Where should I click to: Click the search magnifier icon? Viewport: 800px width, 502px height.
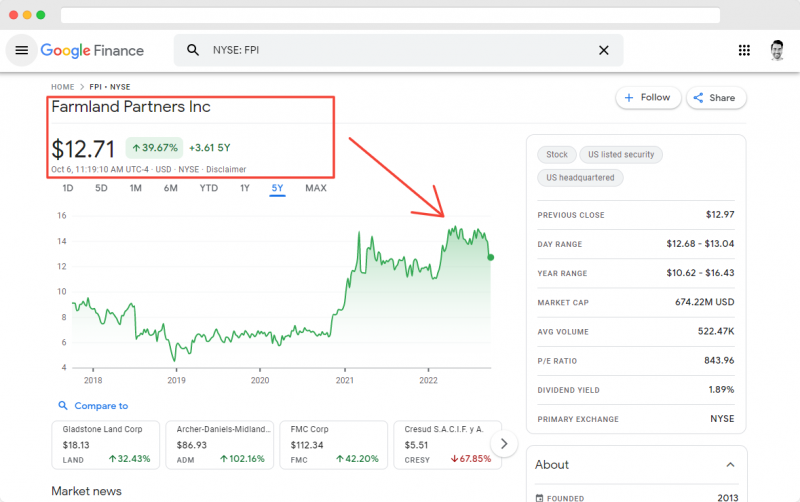point(192,50)
